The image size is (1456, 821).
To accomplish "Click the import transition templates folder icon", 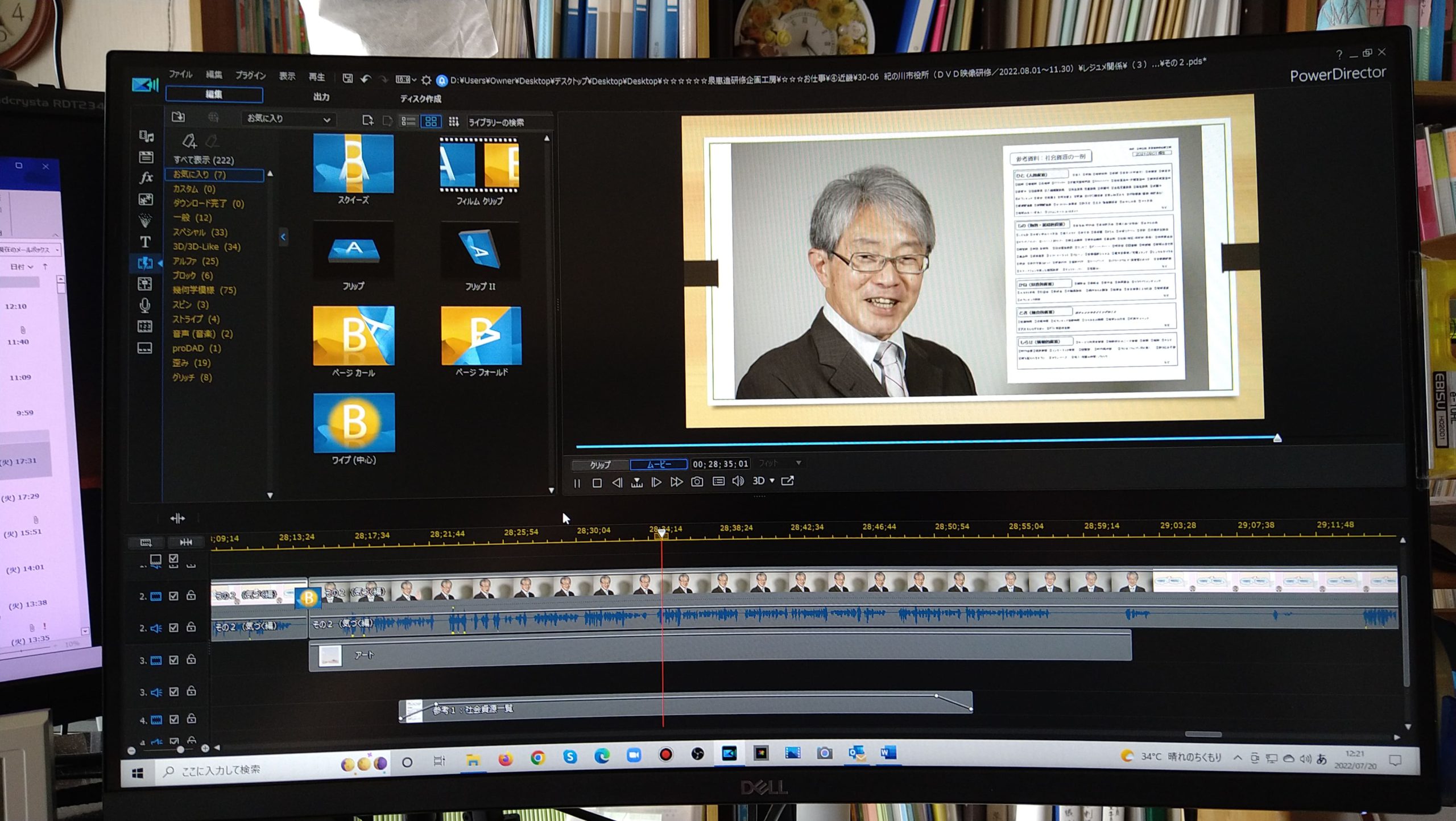I will 178,117.
